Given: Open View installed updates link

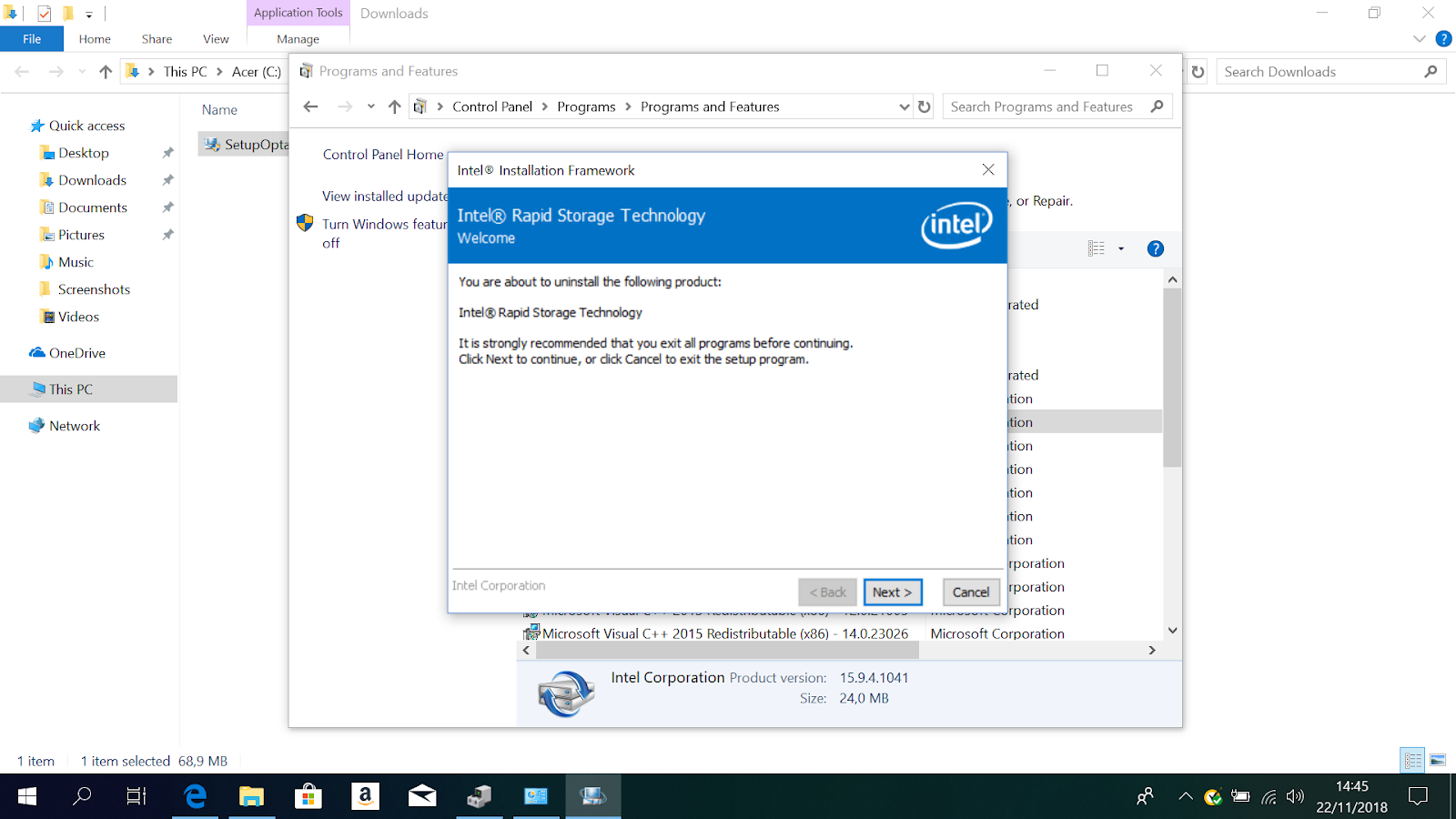Looking at the screenshot, I should coord(385,196).
